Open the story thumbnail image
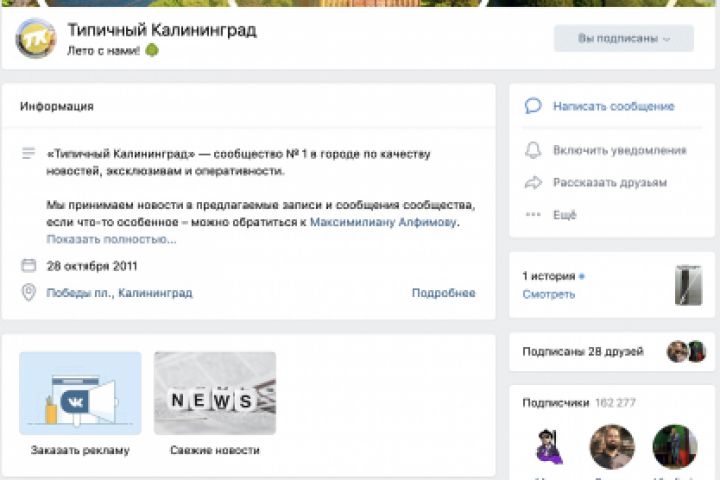The width and height of the screenshot is (720, 480). tap(688, 285)
